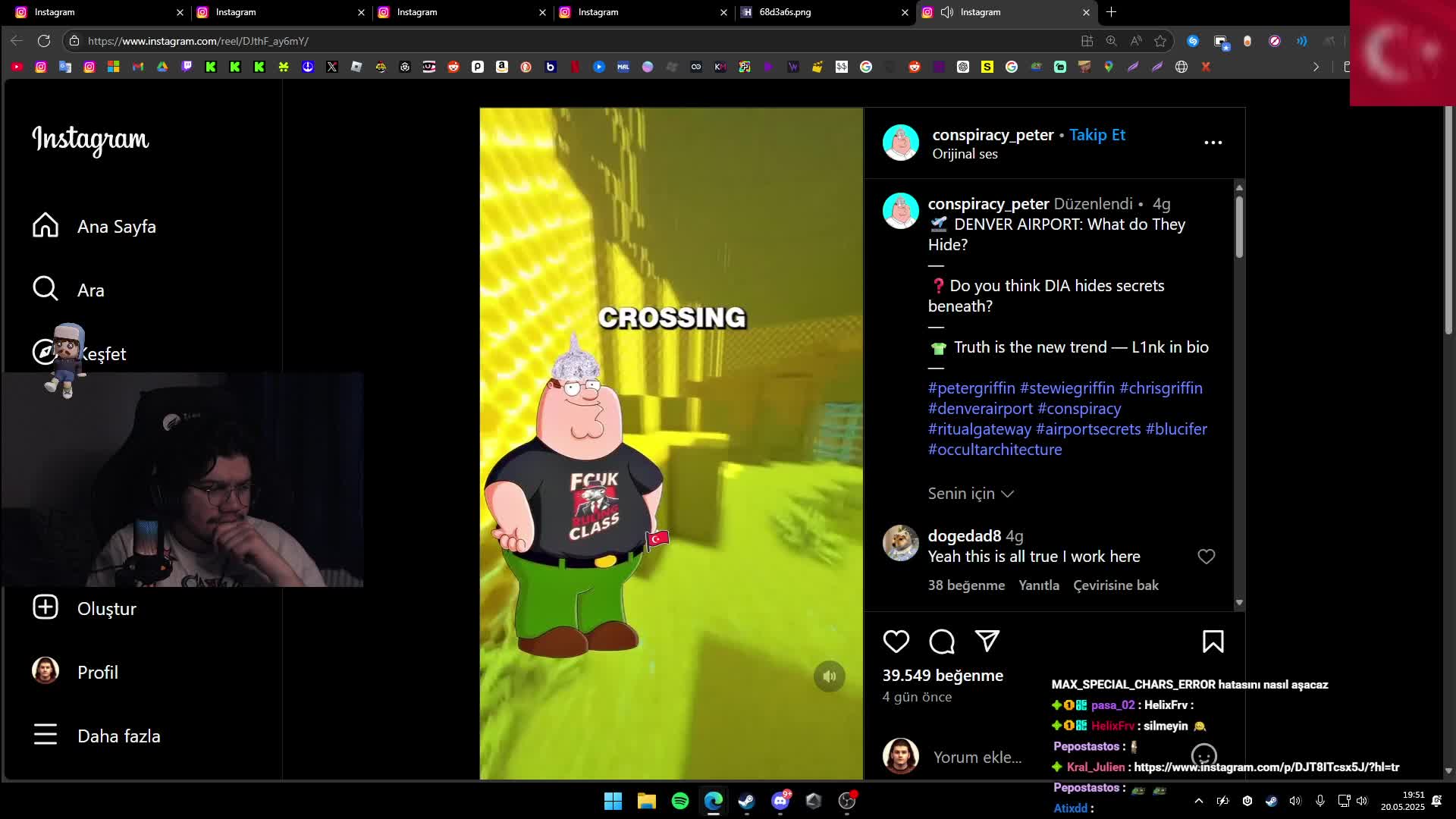Open Spotify from the taskbar
Image resolution: width=1456 pixels, height=819 pixels.
680,801
